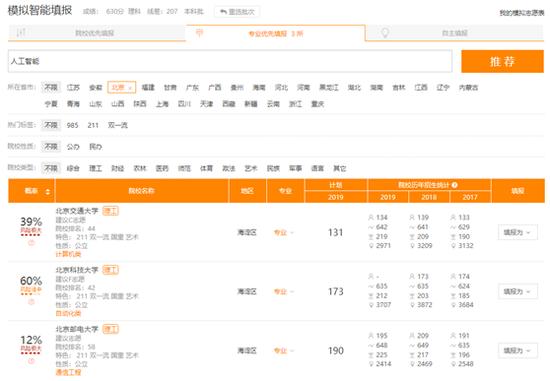Click the 自主填报 light bulb icon
Image resolution: width=550 pixels, height=381 pixels.
pyautogui.click(x=385, y=33)
